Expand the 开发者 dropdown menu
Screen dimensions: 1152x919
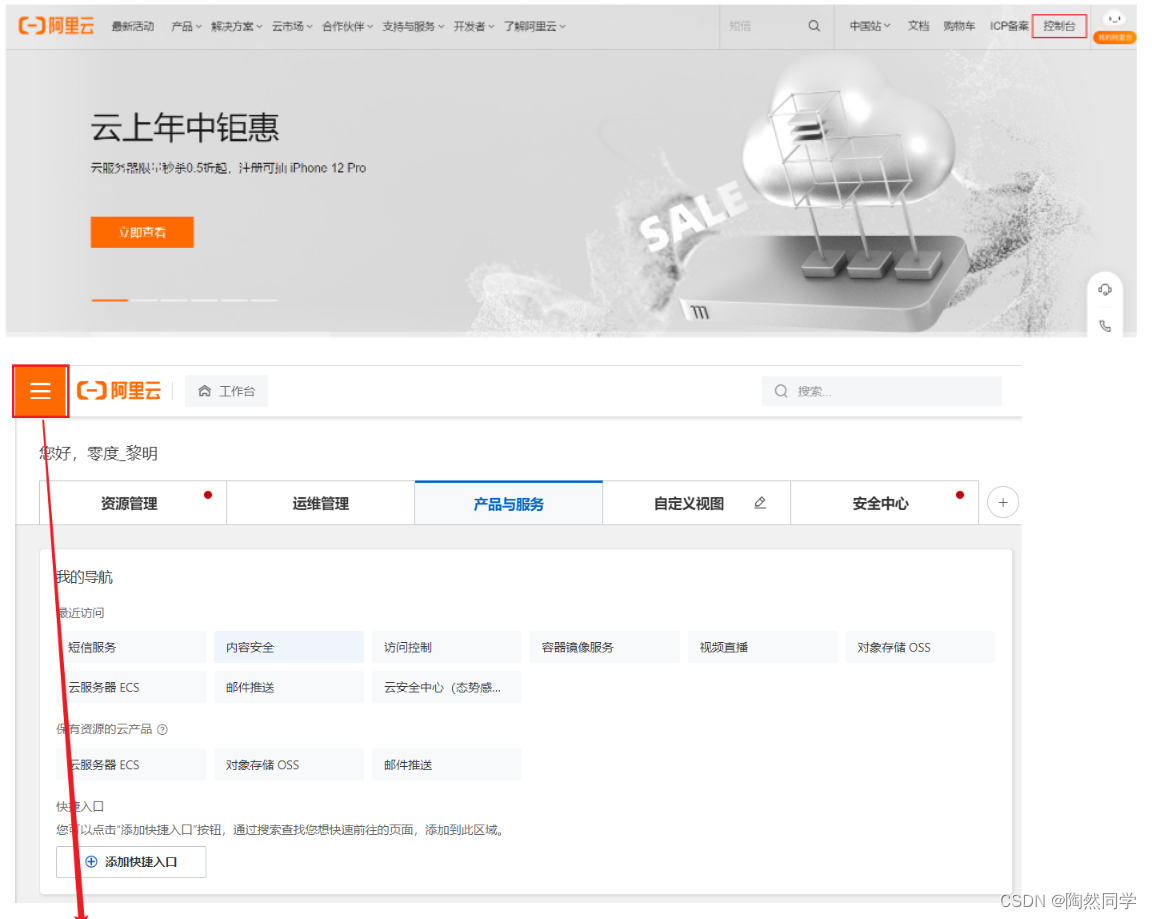point(474,26)
